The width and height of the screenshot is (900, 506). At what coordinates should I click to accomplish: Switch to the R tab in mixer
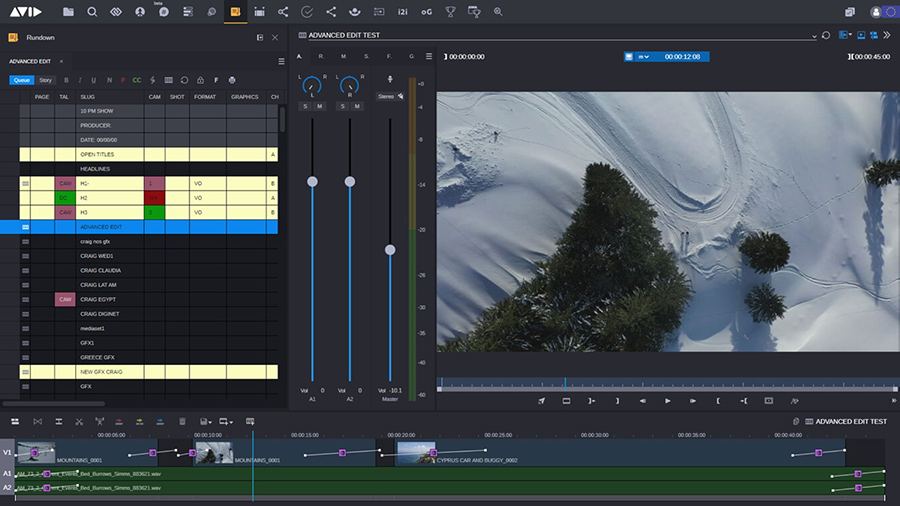321,56
